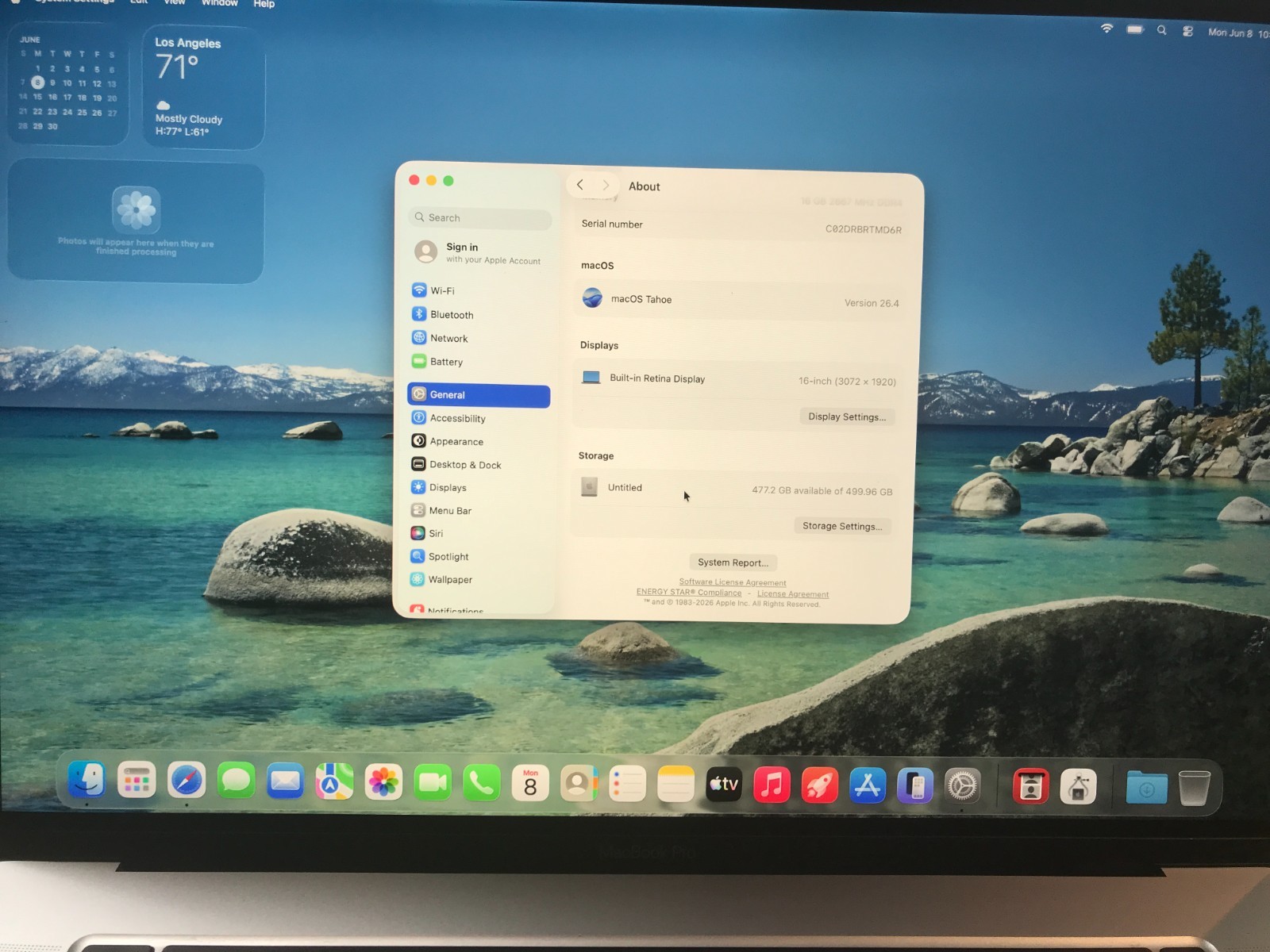Click the Built-in Retina Display row

coord(738,379)
